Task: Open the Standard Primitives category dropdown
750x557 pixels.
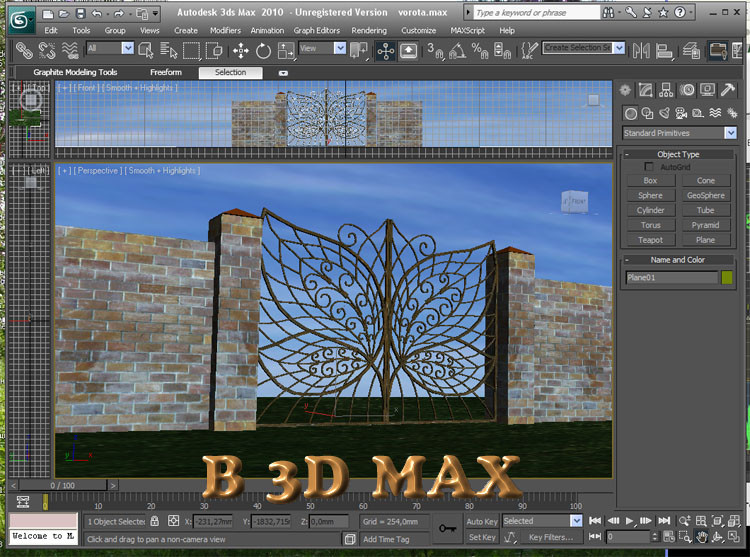Action: [679, 133]
